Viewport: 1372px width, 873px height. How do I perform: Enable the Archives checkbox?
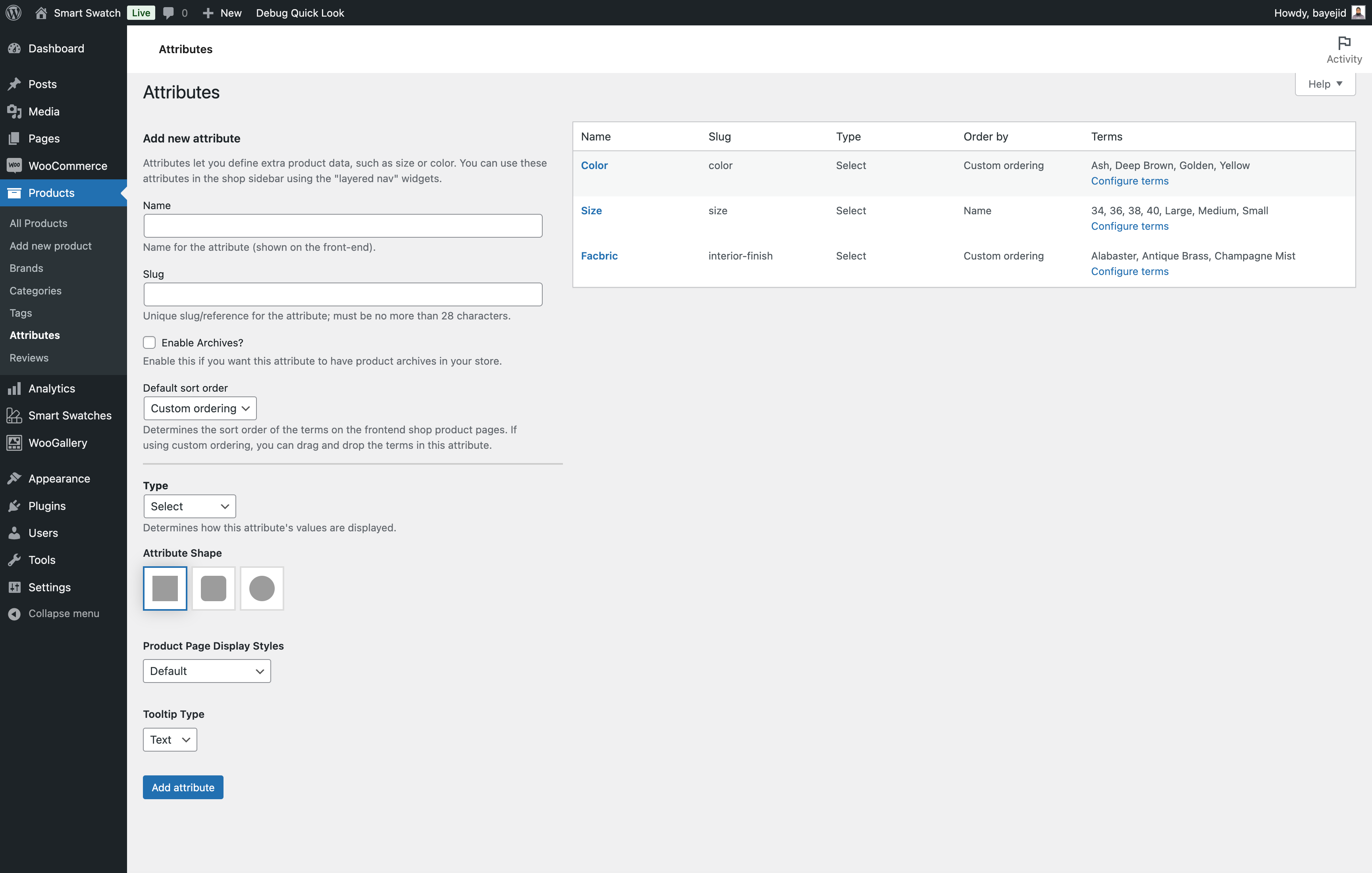pyautogui.click(x=149, y=342)
